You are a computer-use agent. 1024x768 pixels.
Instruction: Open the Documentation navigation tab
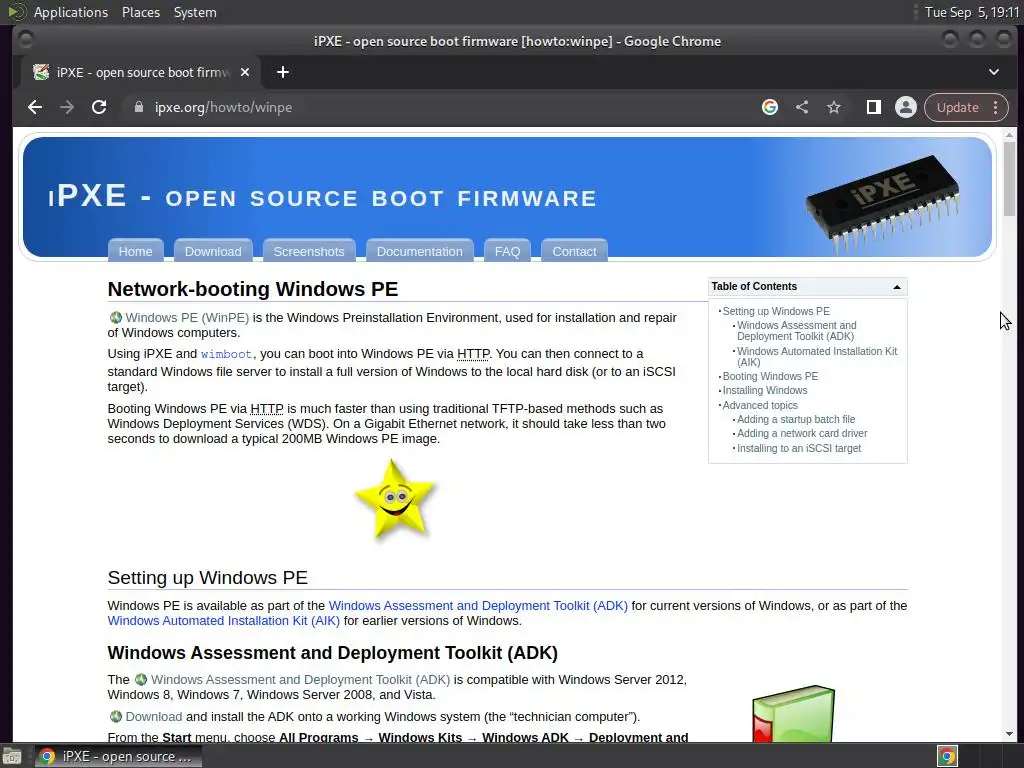point(419,251)
